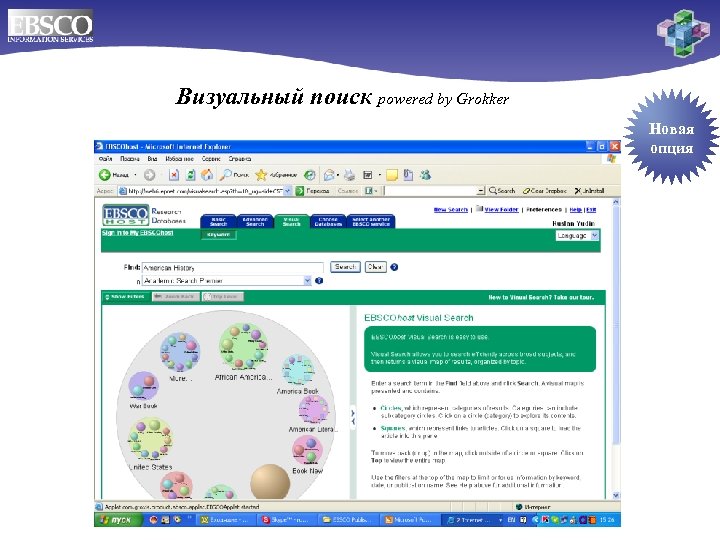Open the Правка menu
Image resolution: width=720 pixels, height=540 pixels.
(x=130, y=158)
